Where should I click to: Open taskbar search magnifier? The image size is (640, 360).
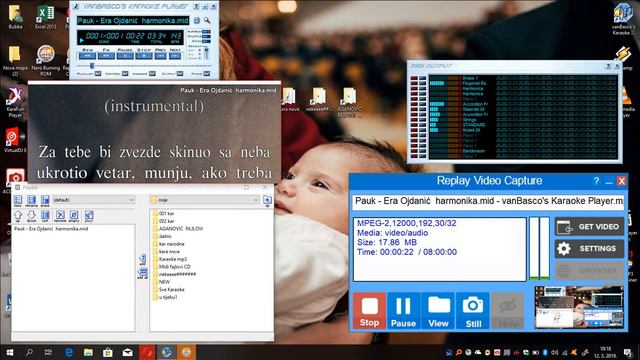pos(29,352)
